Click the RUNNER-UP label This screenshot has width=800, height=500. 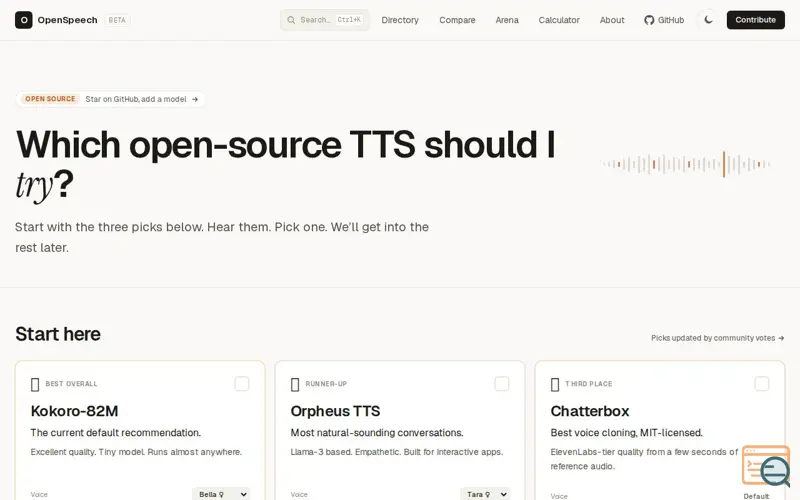[326, 384]
